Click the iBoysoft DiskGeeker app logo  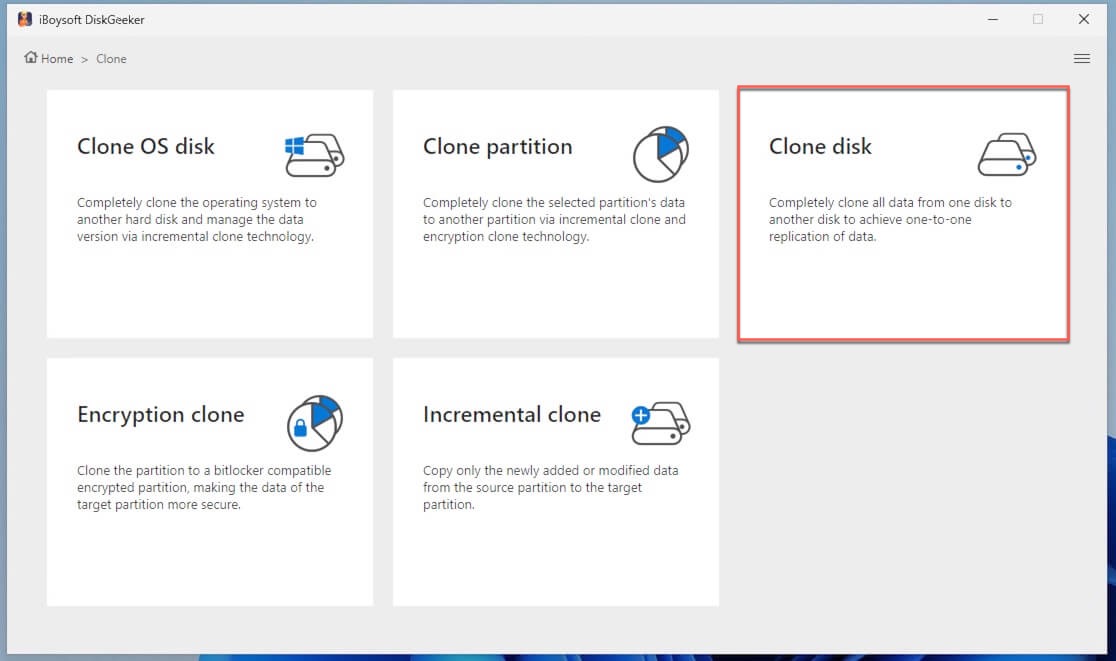pos(25,19)
